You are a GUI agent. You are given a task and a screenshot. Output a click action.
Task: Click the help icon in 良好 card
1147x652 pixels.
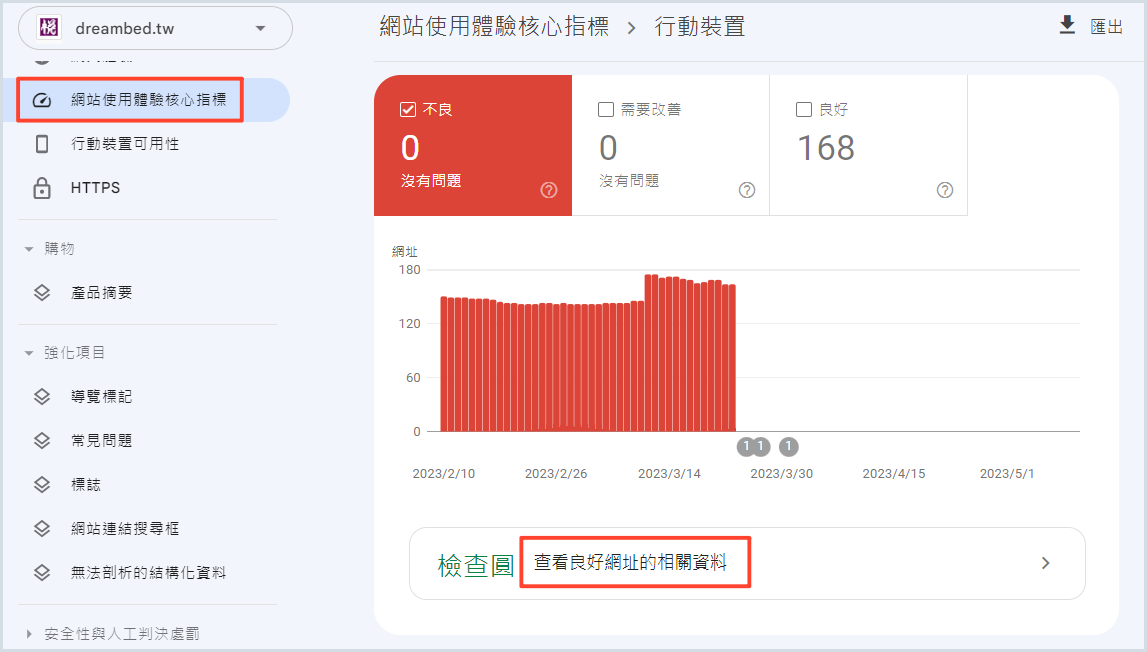pyautogui.click(x=944, y=190)
